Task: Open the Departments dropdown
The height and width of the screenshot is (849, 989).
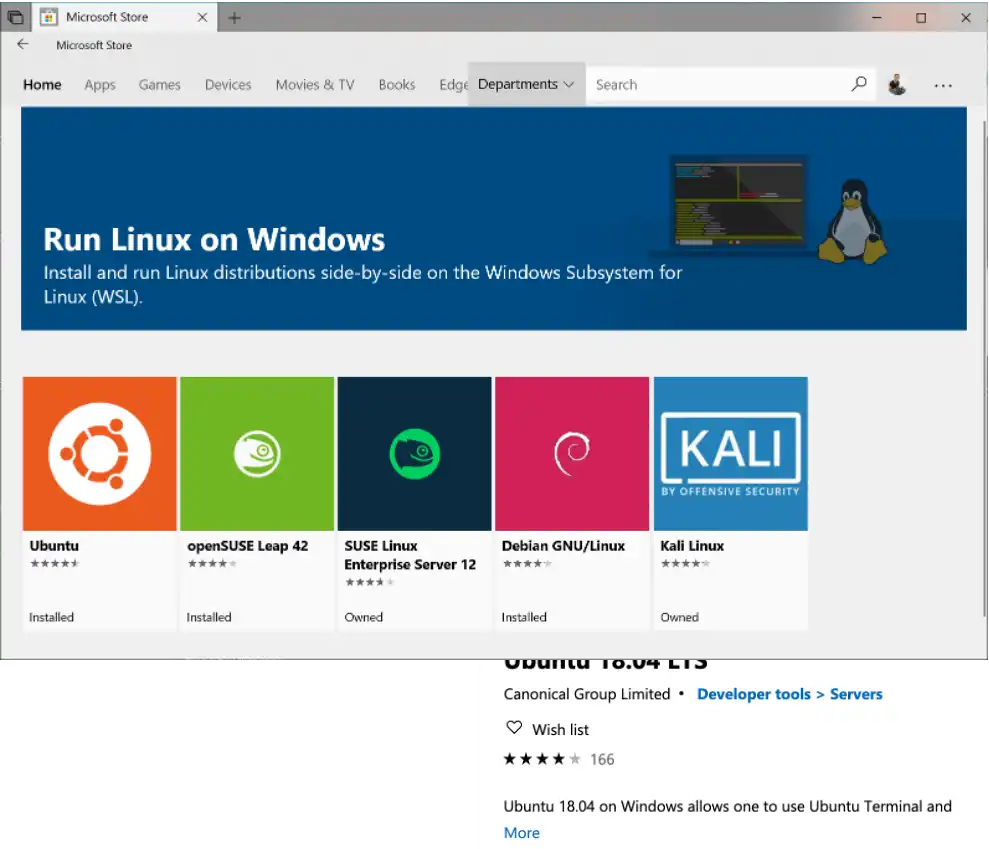Action: (526, 84)
